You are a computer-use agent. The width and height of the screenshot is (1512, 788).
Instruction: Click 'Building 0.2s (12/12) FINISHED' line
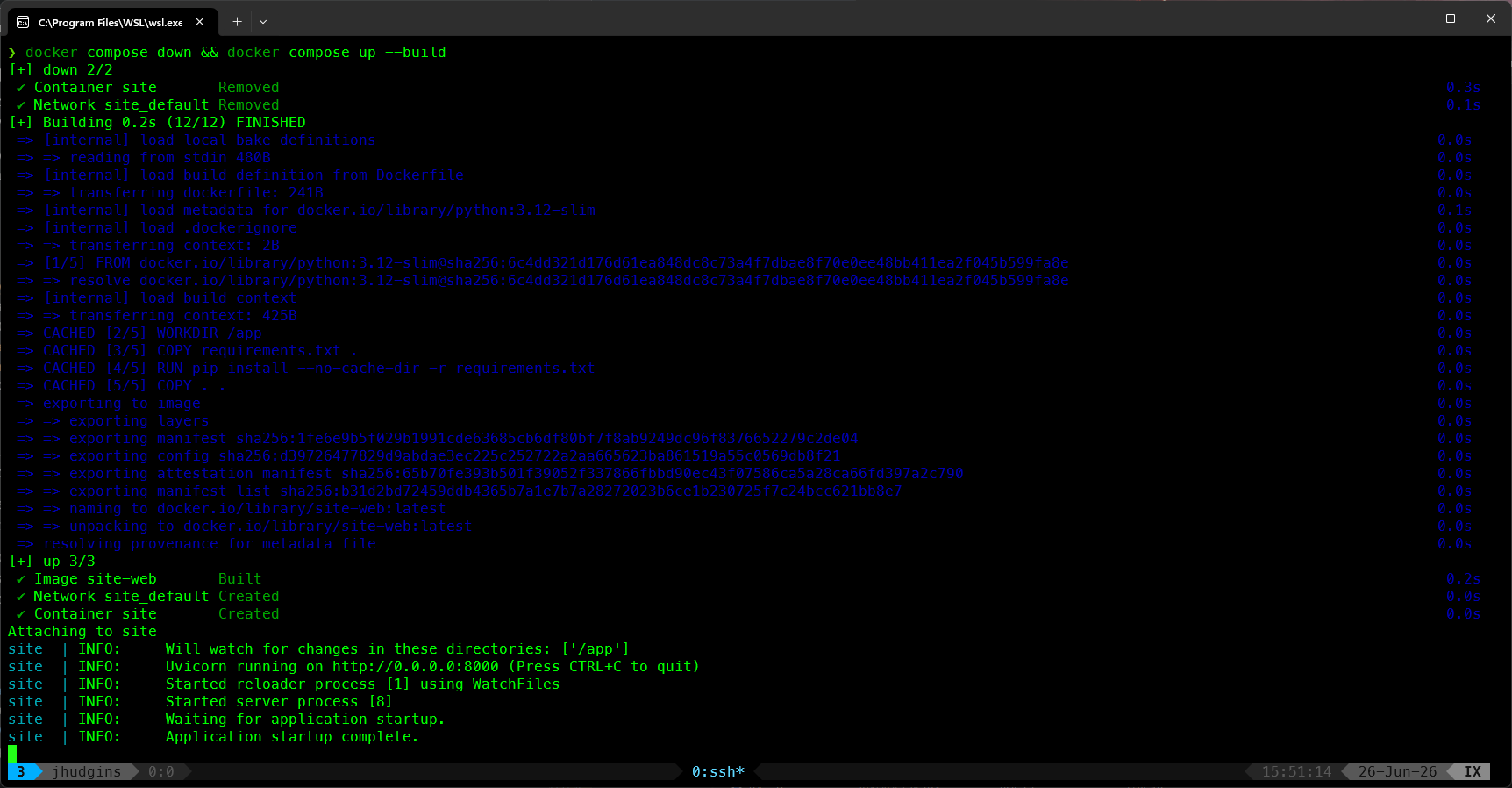coord(157,123)
